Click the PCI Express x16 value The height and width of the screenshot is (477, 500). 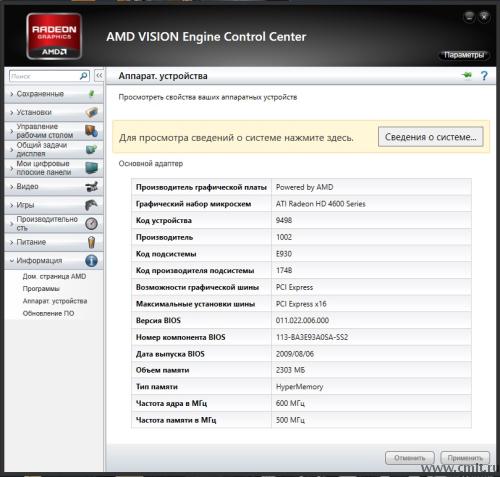[x=301, y=304]
